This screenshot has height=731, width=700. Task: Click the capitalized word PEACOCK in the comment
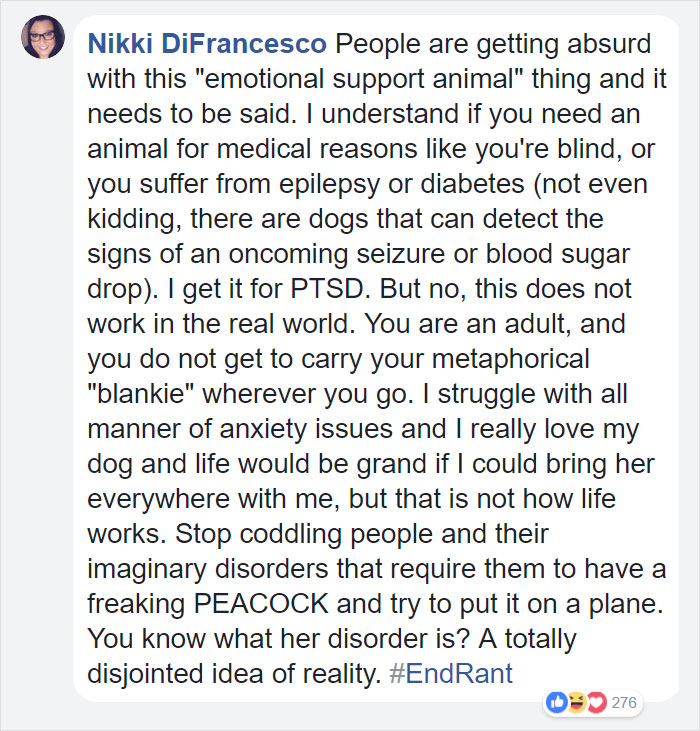pyautogui.click(x=261, y=604)
